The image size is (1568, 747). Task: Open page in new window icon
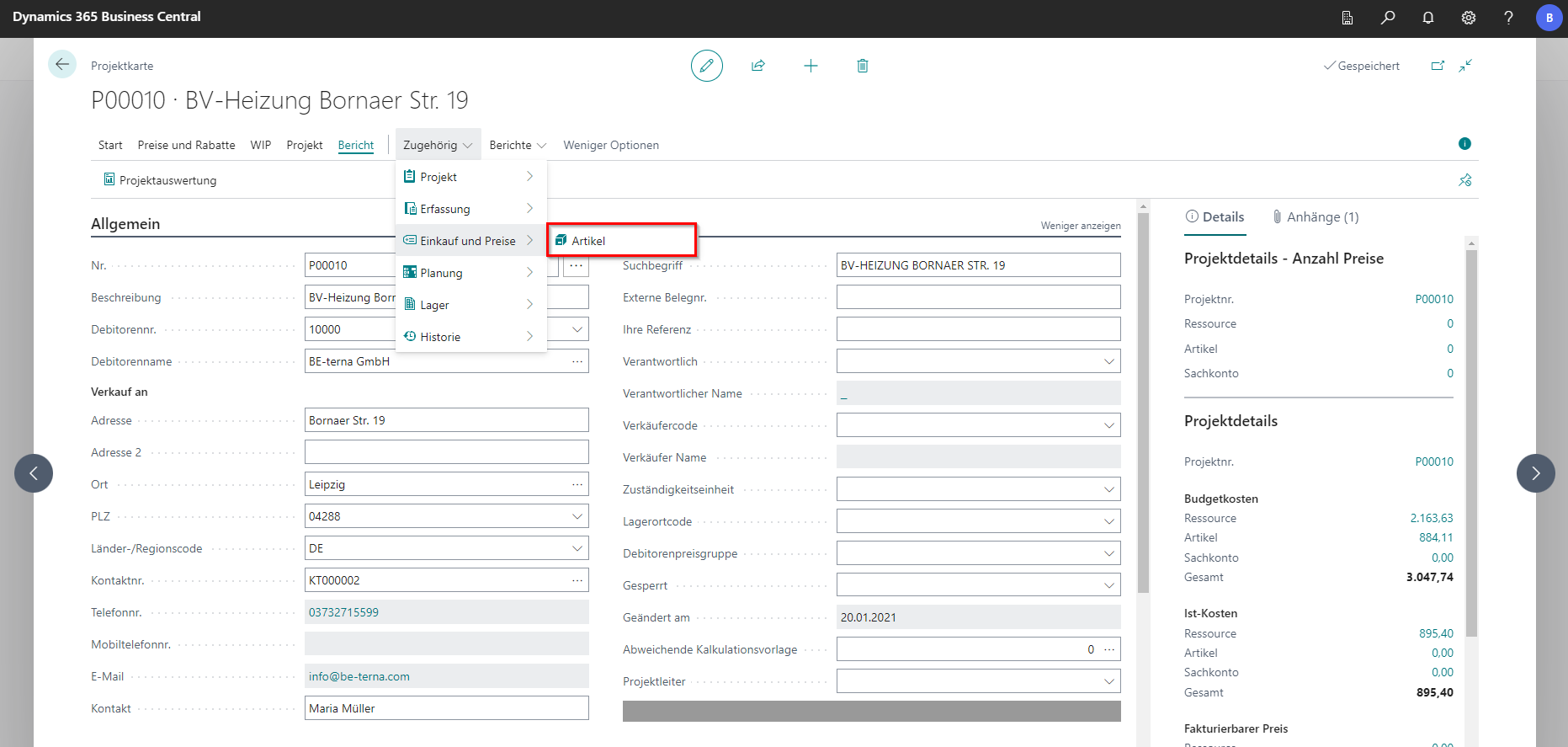point(1438,66)
